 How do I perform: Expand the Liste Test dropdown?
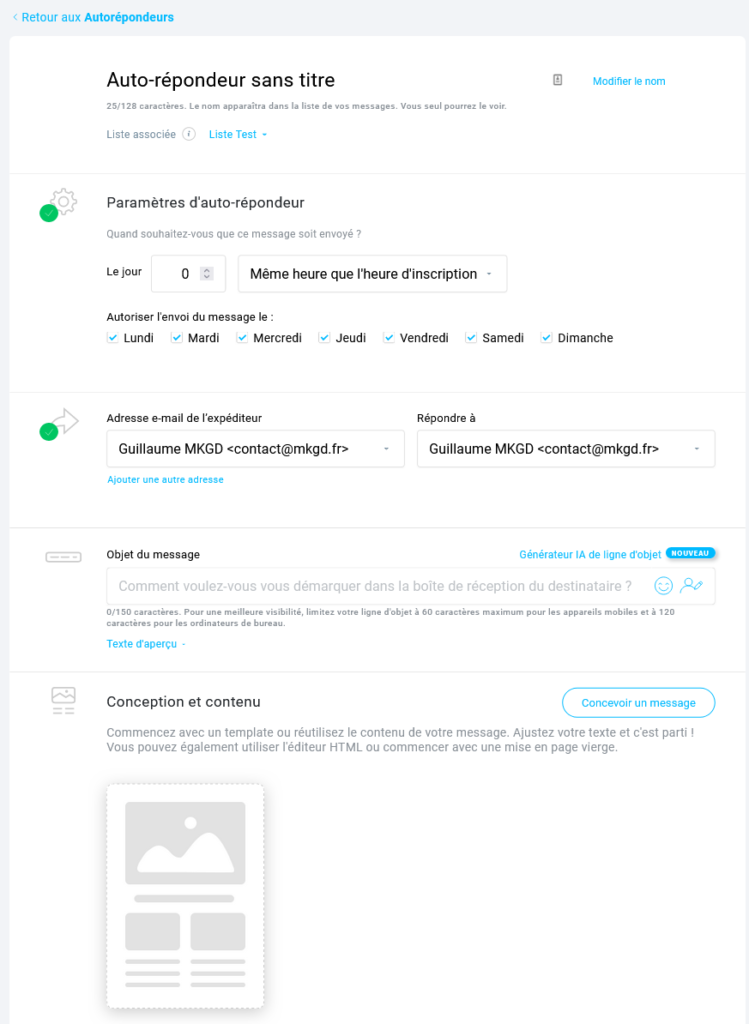(x=238, y=135)
